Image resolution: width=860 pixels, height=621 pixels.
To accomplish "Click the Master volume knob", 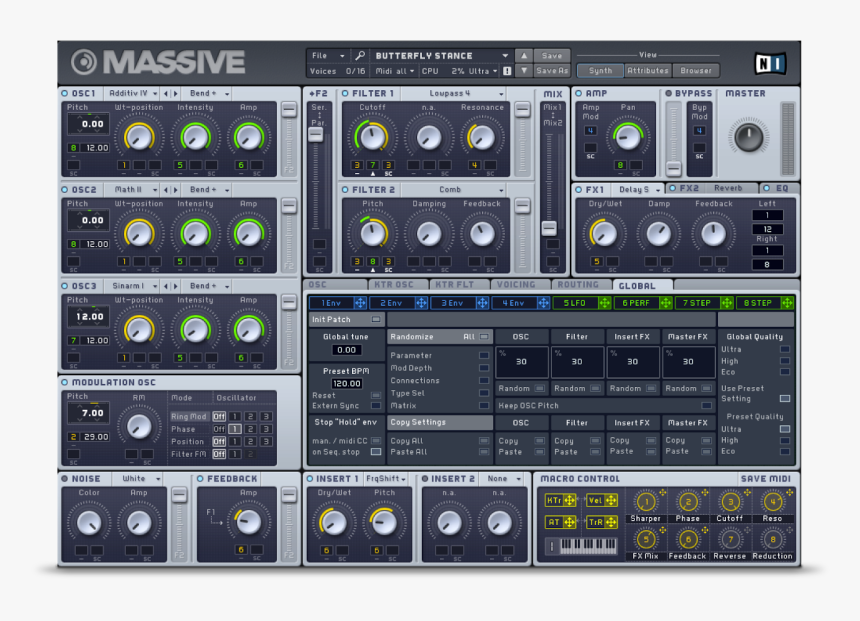I will click(749, 137).
